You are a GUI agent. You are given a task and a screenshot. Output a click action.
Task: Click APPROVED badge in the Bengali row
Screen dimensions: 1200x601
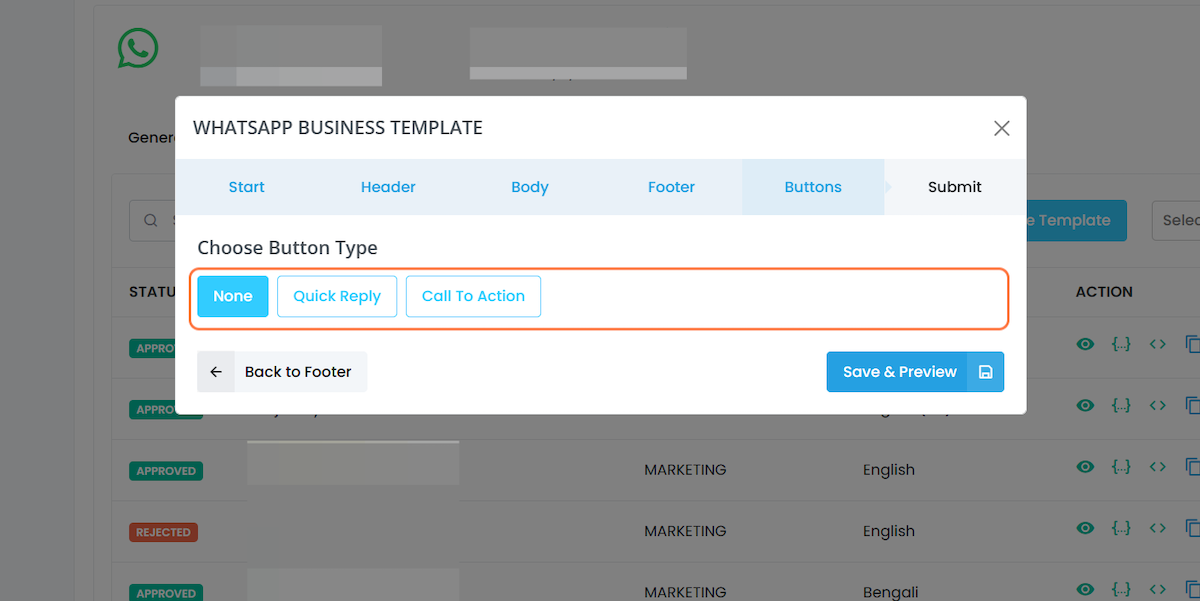click(166, 593)
